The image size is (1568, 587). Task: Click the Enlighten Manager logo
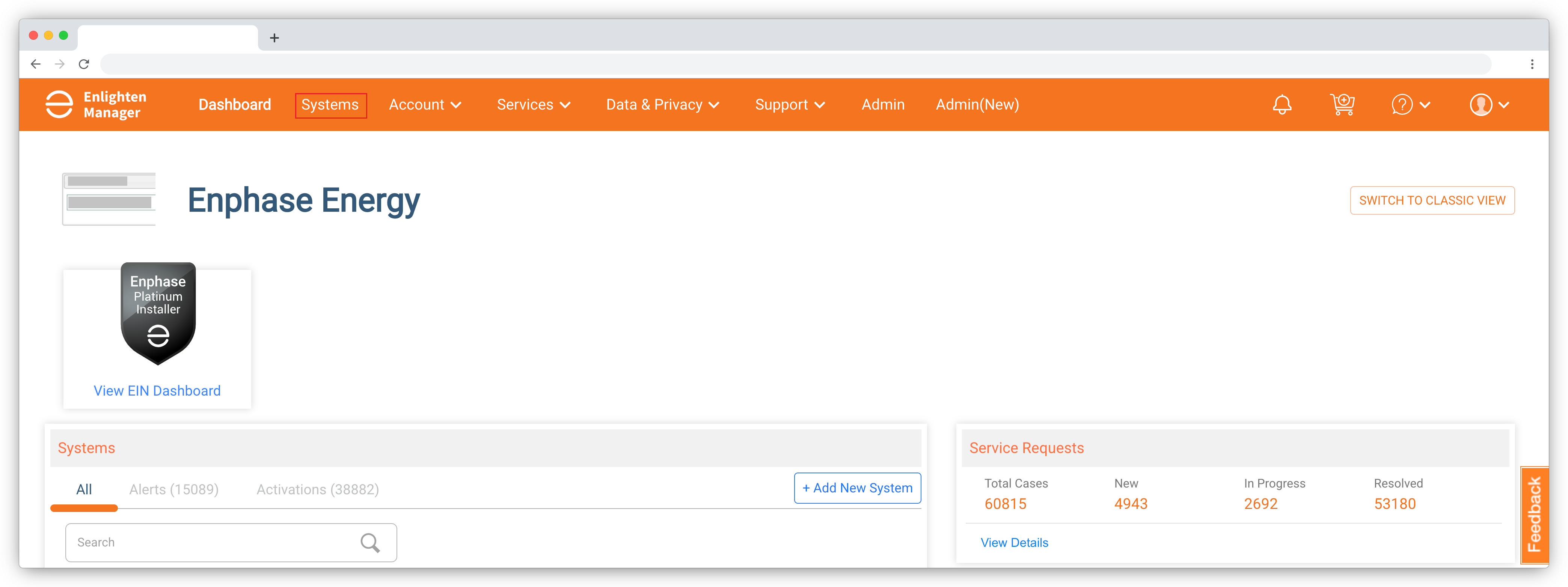[x=96, y=105]
